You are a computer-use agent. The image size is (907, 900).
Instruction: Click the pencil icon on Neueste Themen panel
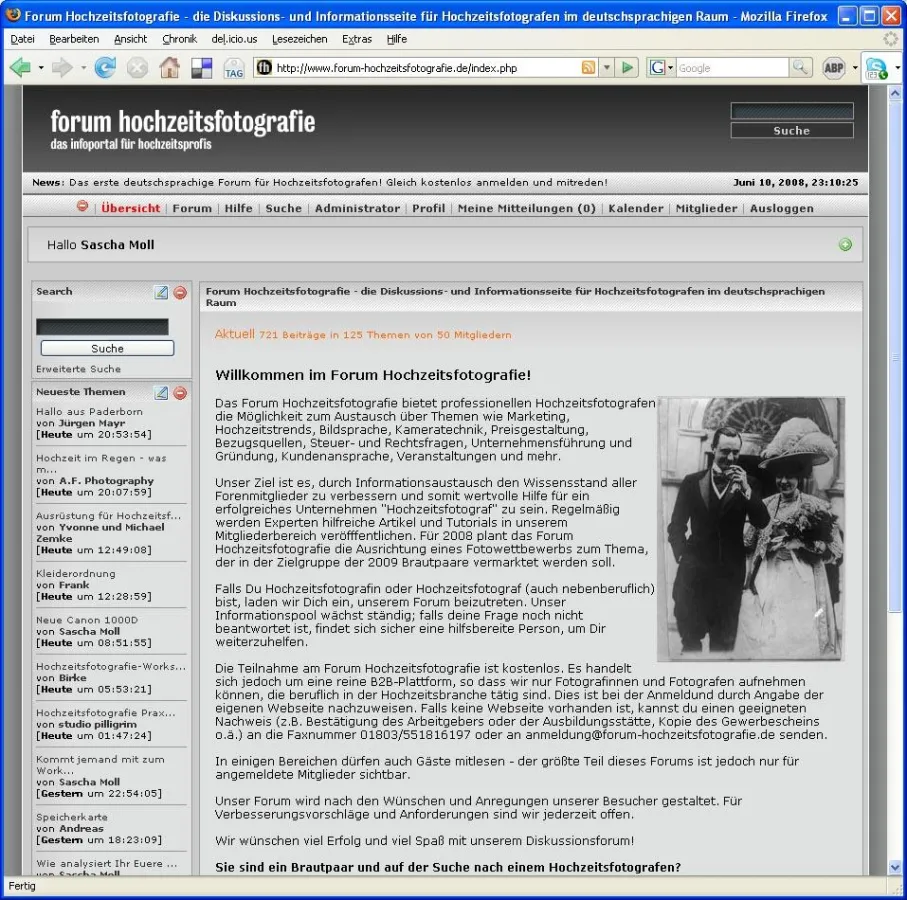[x=161, y=393]
